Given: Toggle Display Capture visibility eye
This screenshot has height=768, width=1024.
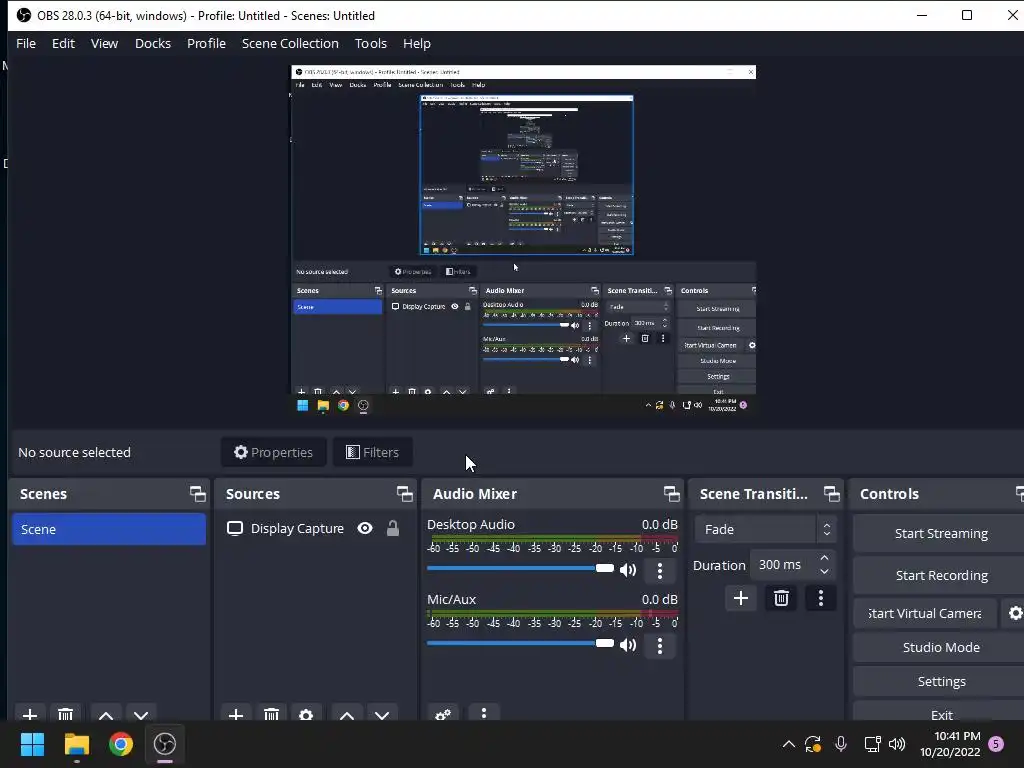Looking at the screenshot, I should [x=365, y=528].
